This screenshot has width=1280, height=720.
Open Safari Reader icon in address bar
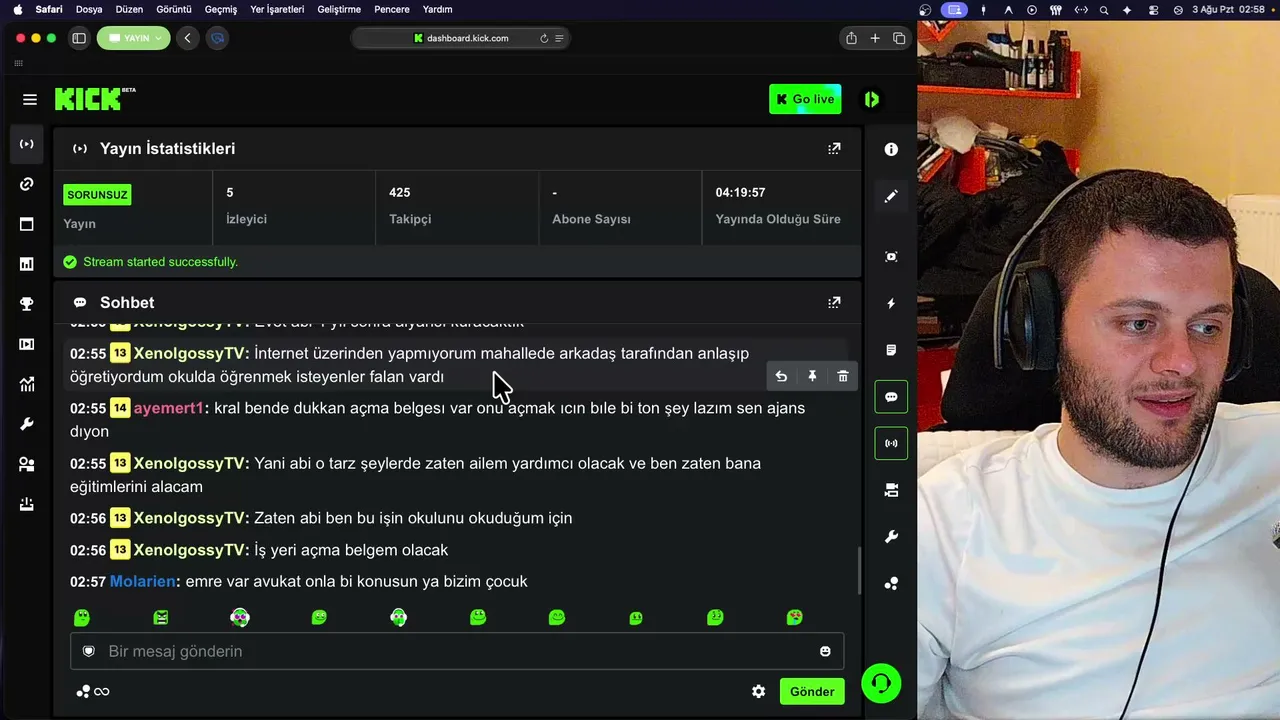click(x=559, y=38)
